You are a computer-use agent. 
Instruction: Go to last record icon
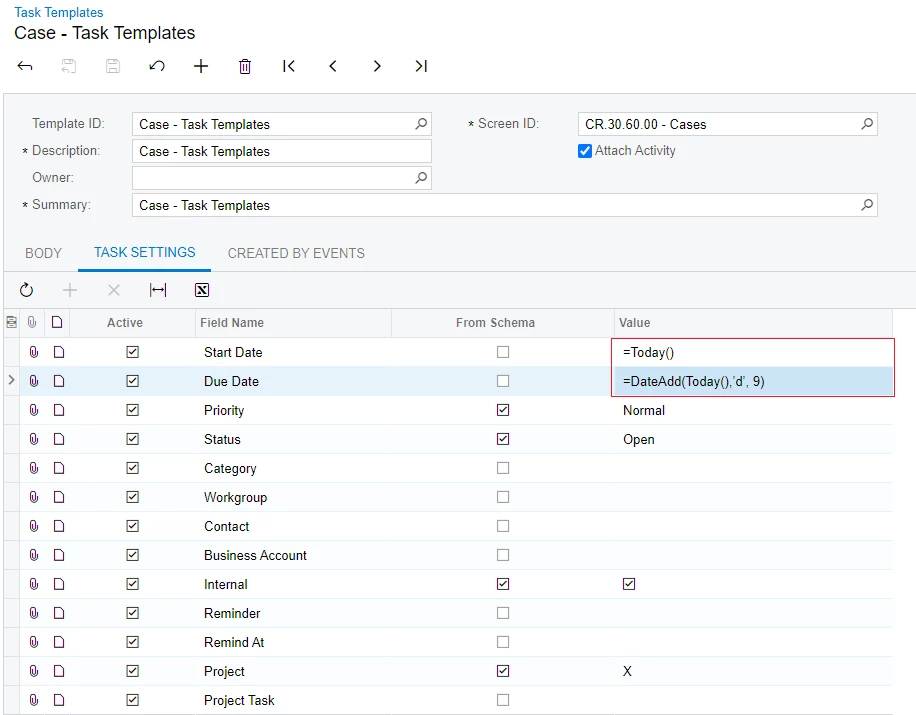point(421,66)
